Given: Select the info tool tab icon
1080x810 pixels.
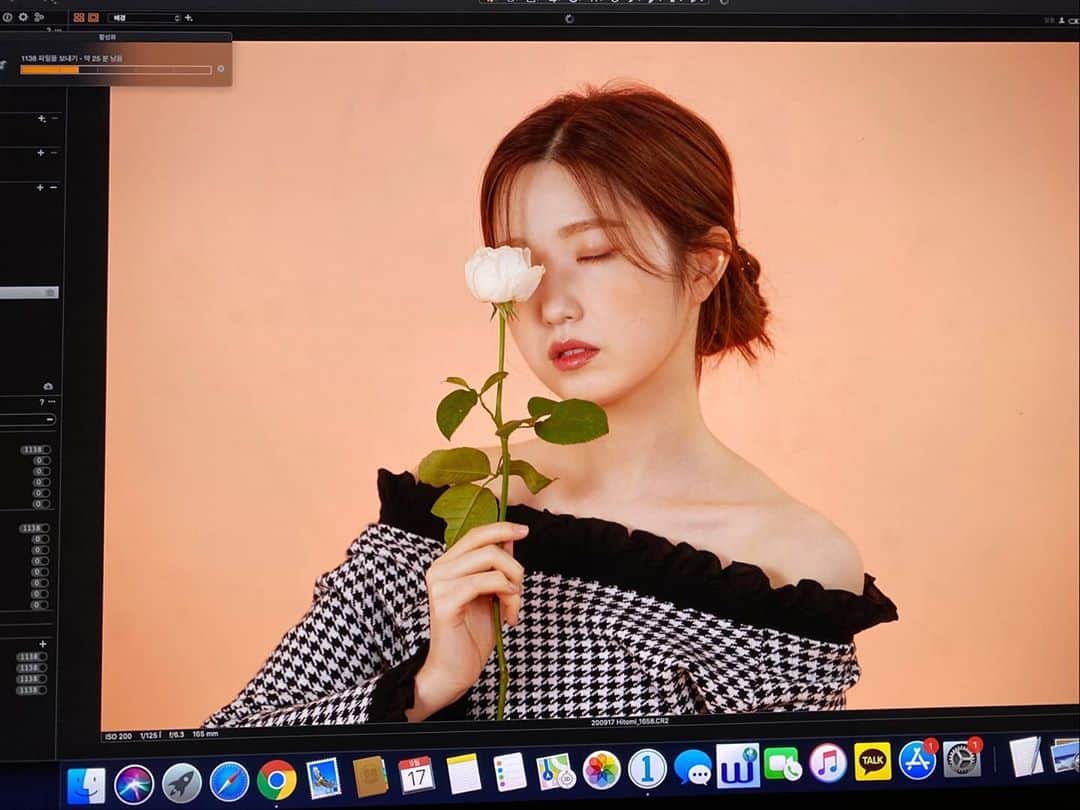Looking at the screenshot, I should [x=7, y=17].
